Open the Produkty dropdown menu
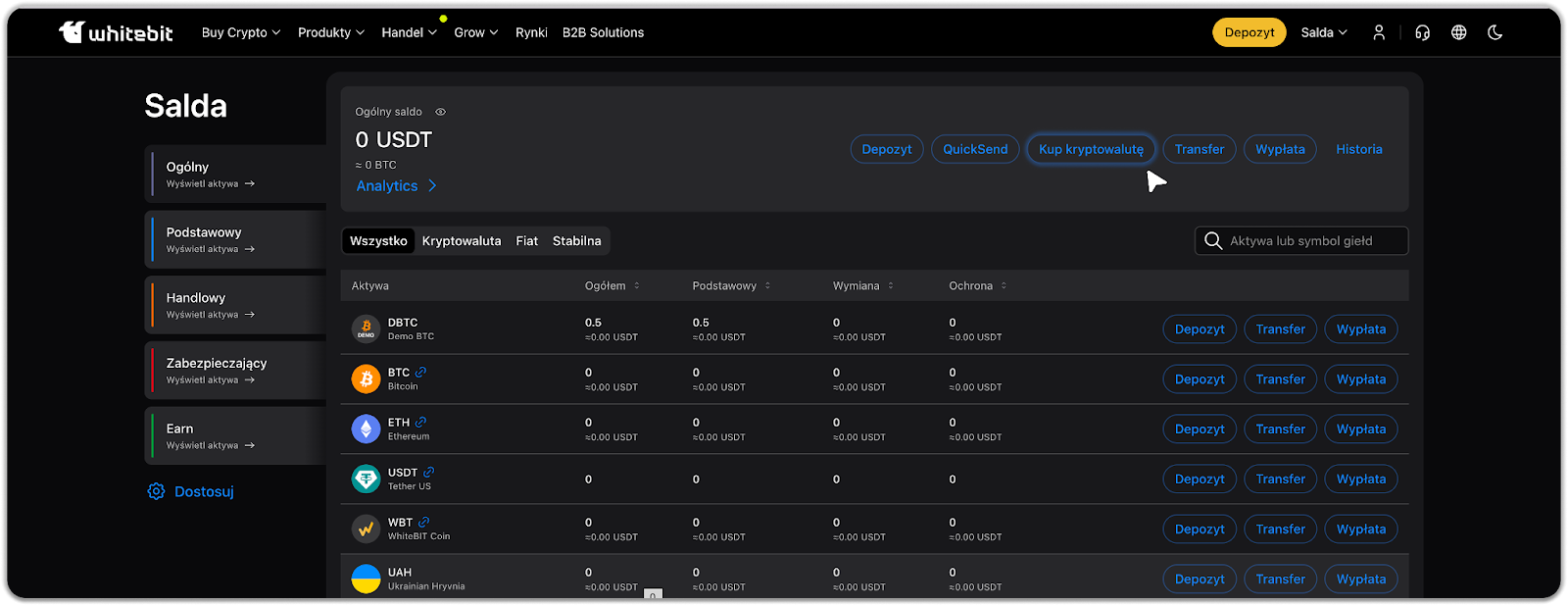 [330, 32]
